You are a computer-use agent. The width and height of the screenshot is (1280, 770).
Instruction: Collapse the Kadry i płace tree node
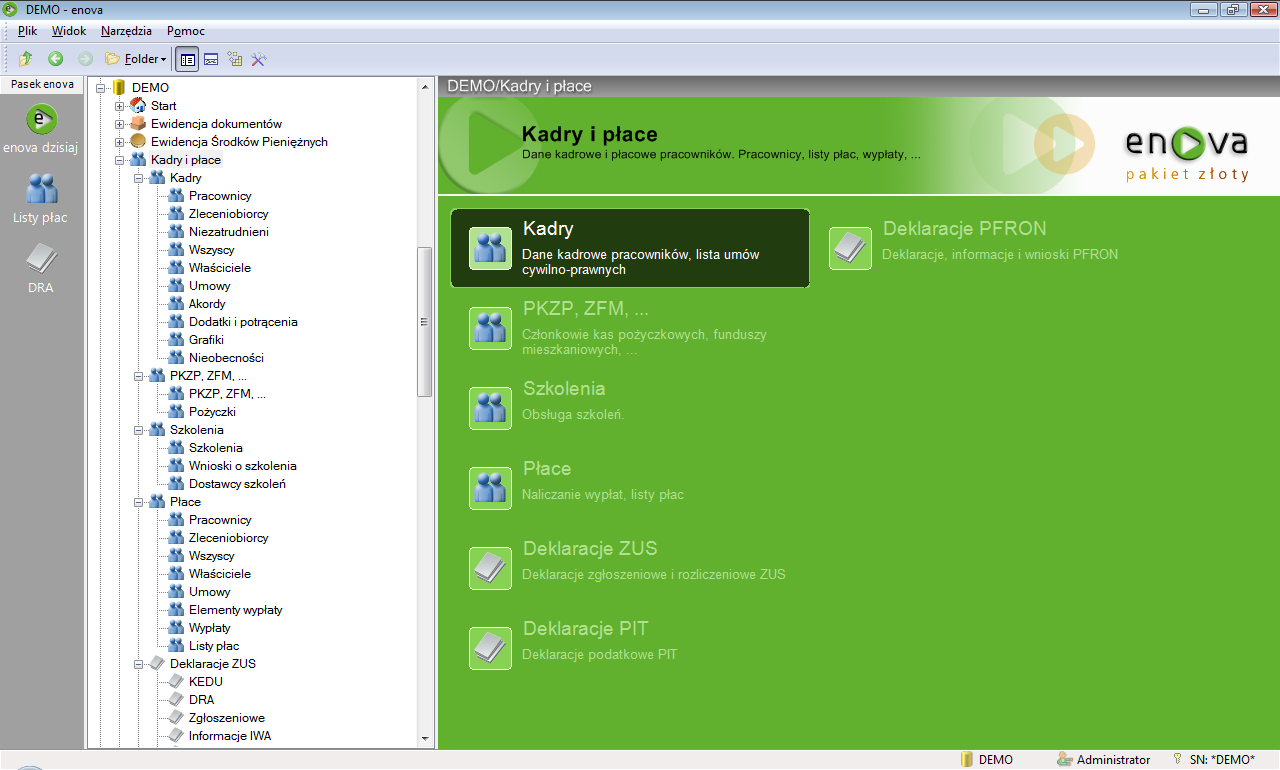[x=120, y=160]
